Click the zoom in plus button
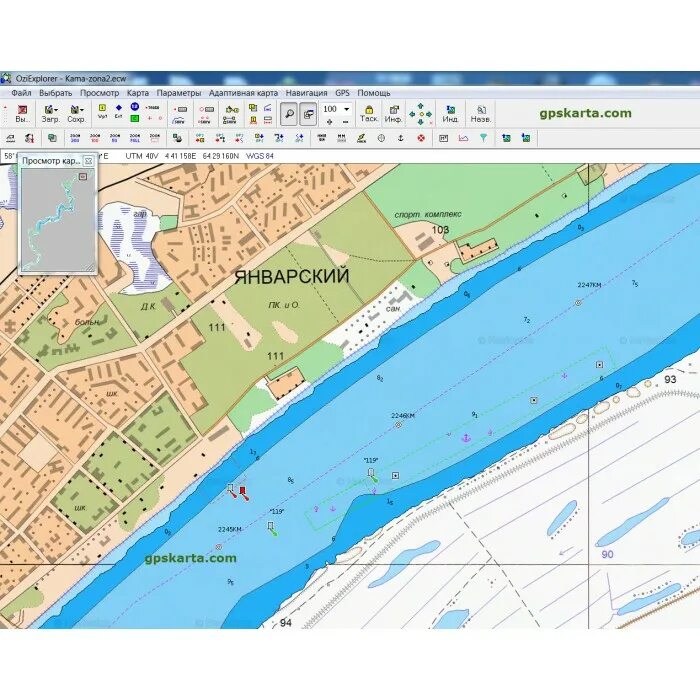This screenshot has width=700, height=700. 329,121
